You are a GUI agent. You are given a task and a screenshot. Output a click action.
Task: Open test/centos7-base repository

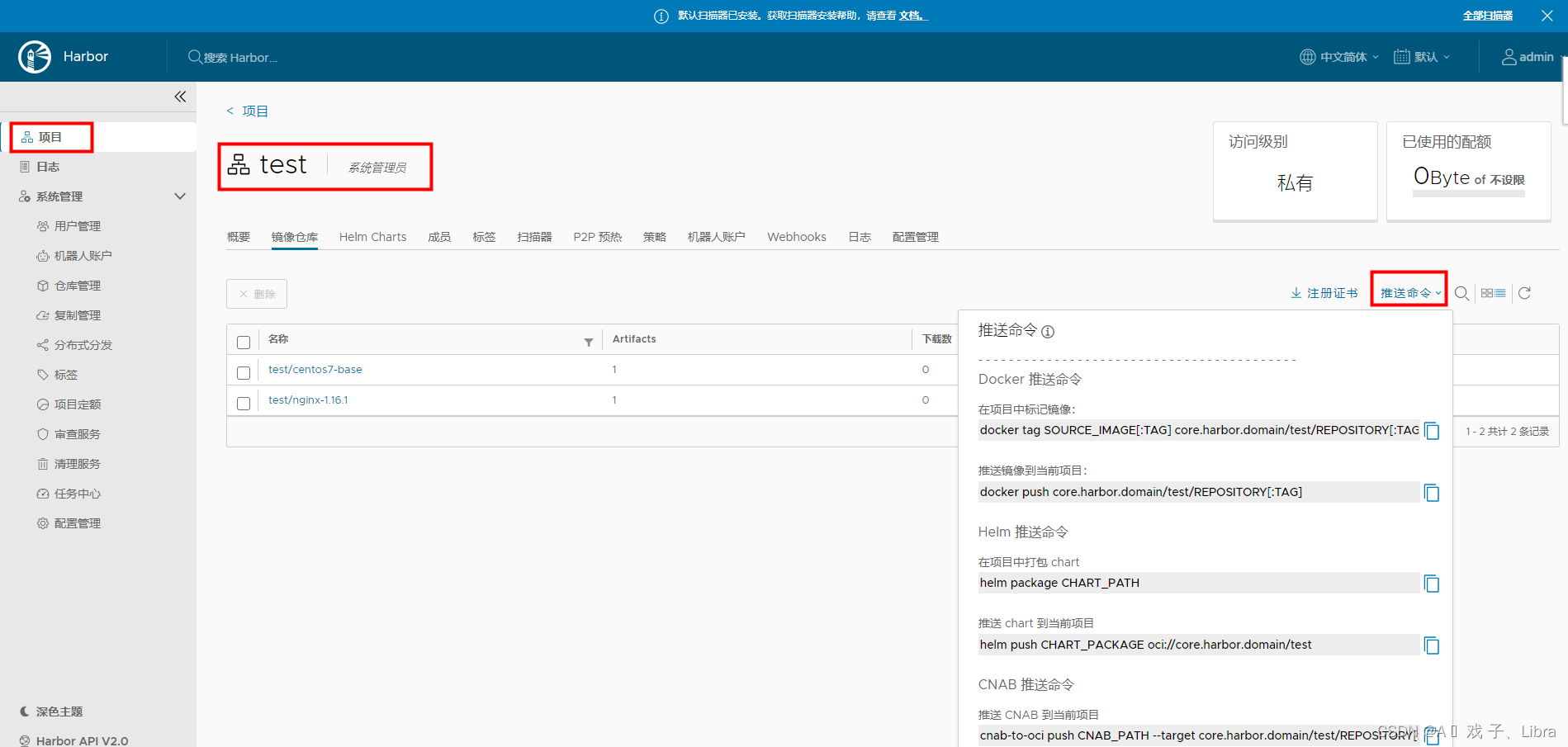pos(315,370)
